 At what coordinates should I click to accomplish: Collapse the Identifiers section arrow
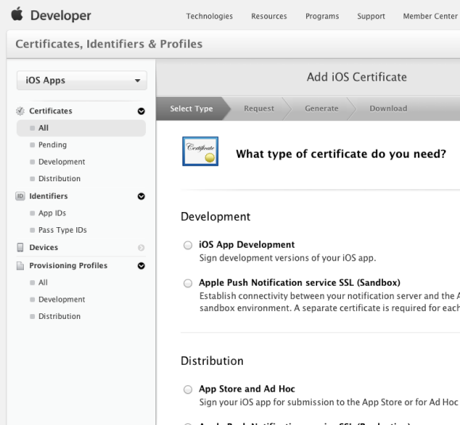pos(141,196)
